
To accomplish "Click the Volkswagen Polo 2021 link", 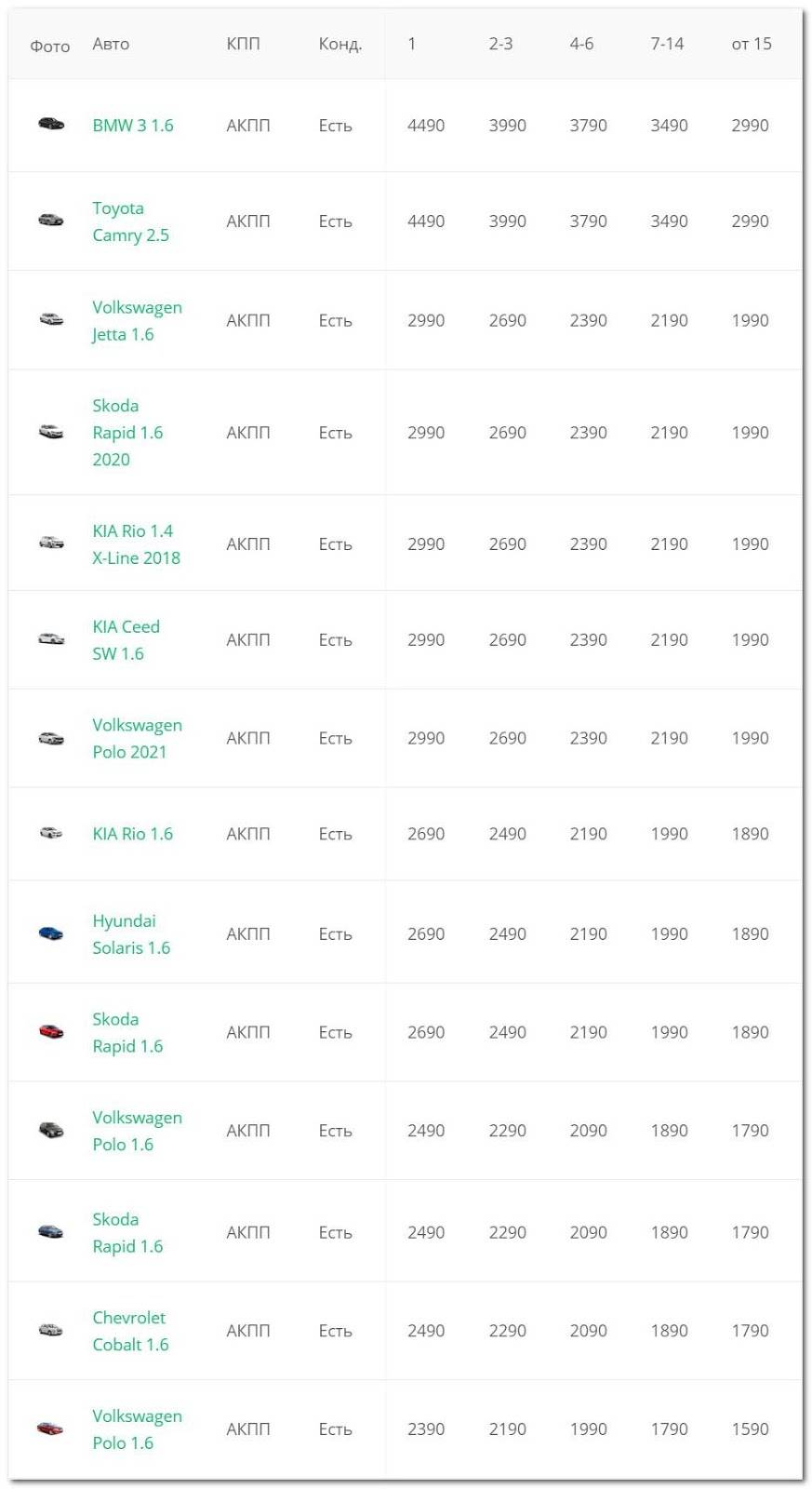I will point(137,739).
